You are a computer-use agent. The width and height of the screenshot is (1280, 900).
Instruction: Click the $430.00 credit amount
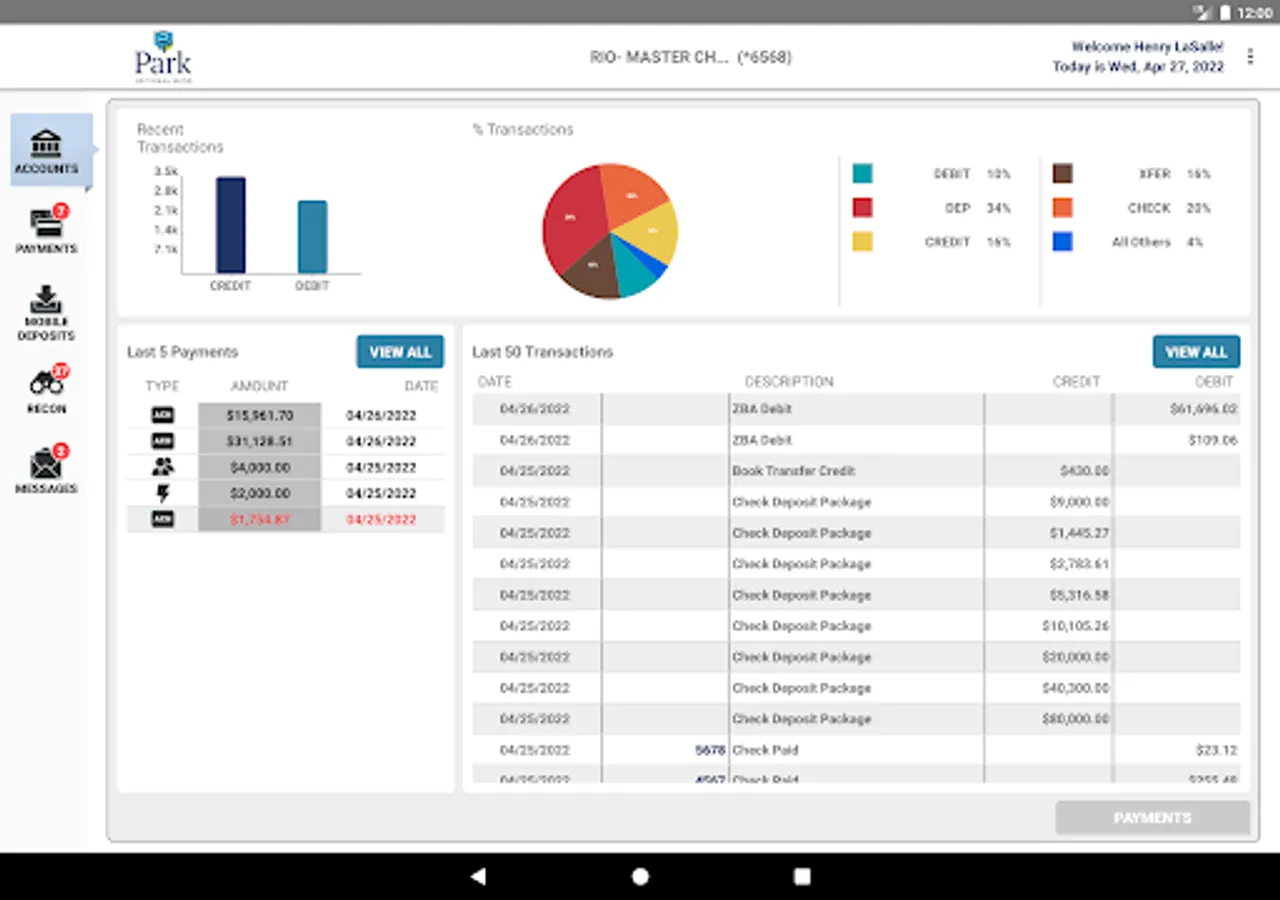[1084, 471]
